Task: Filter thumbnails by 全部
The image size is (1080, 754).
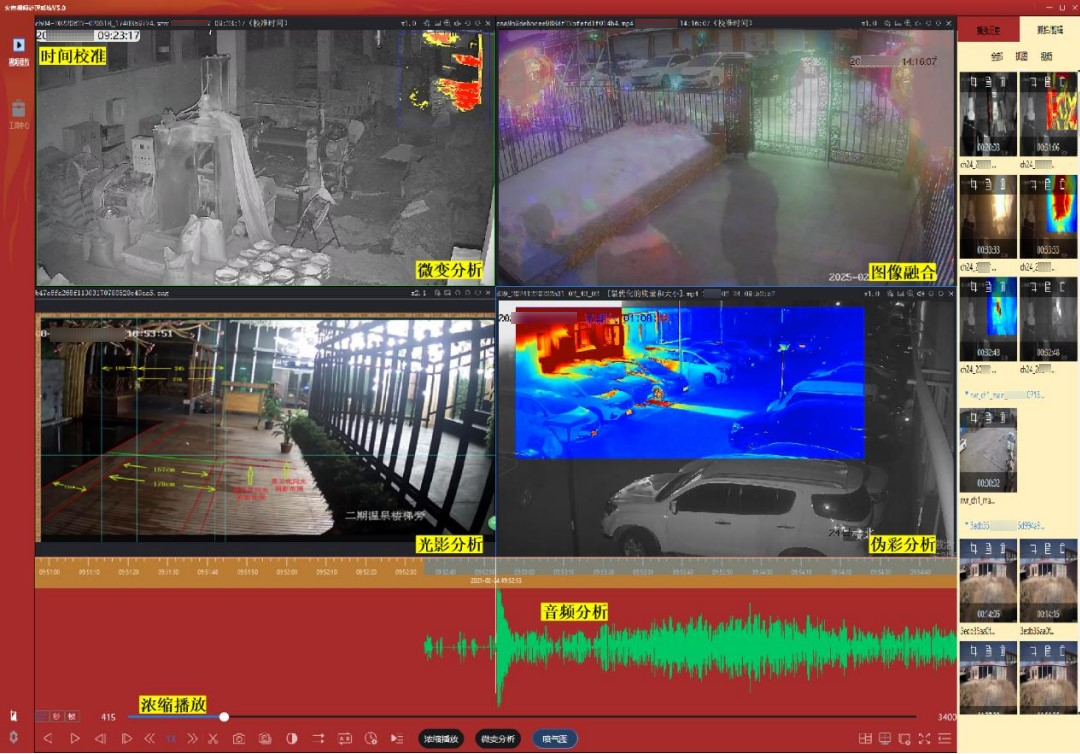Action: pos(997,57)
